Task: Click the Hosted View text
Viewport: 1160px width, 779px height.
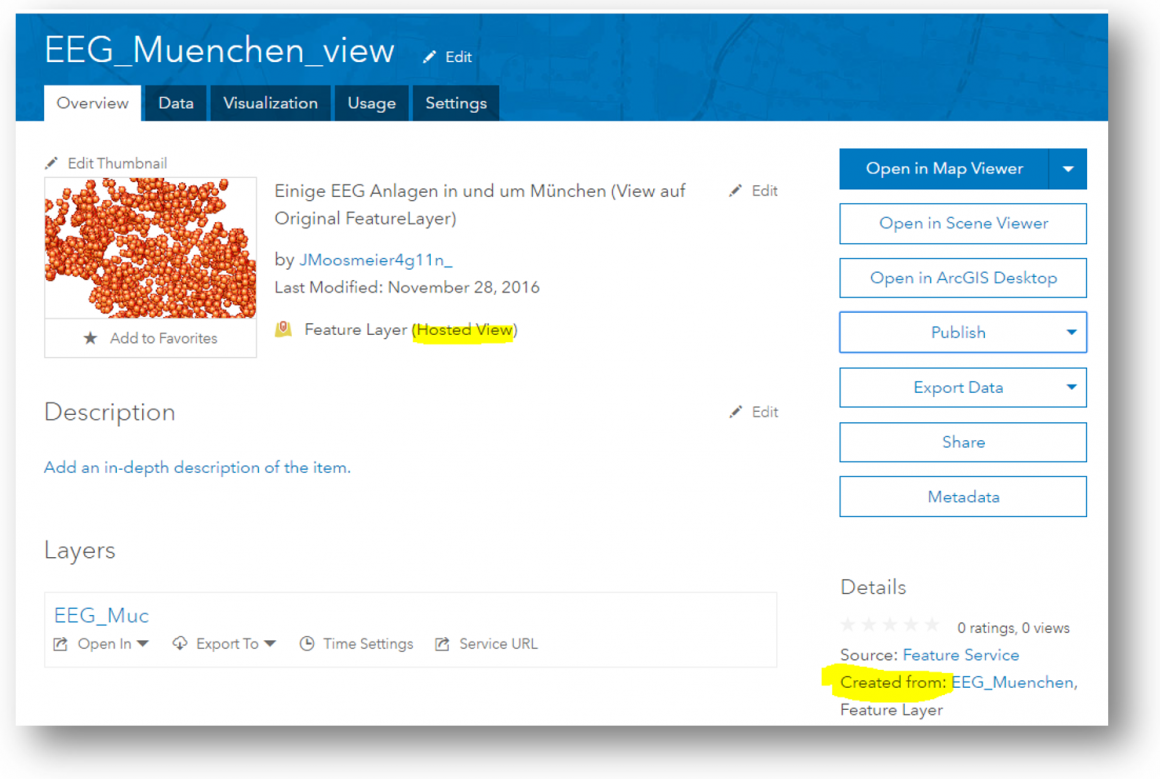Action: click(x=465, y=330)
